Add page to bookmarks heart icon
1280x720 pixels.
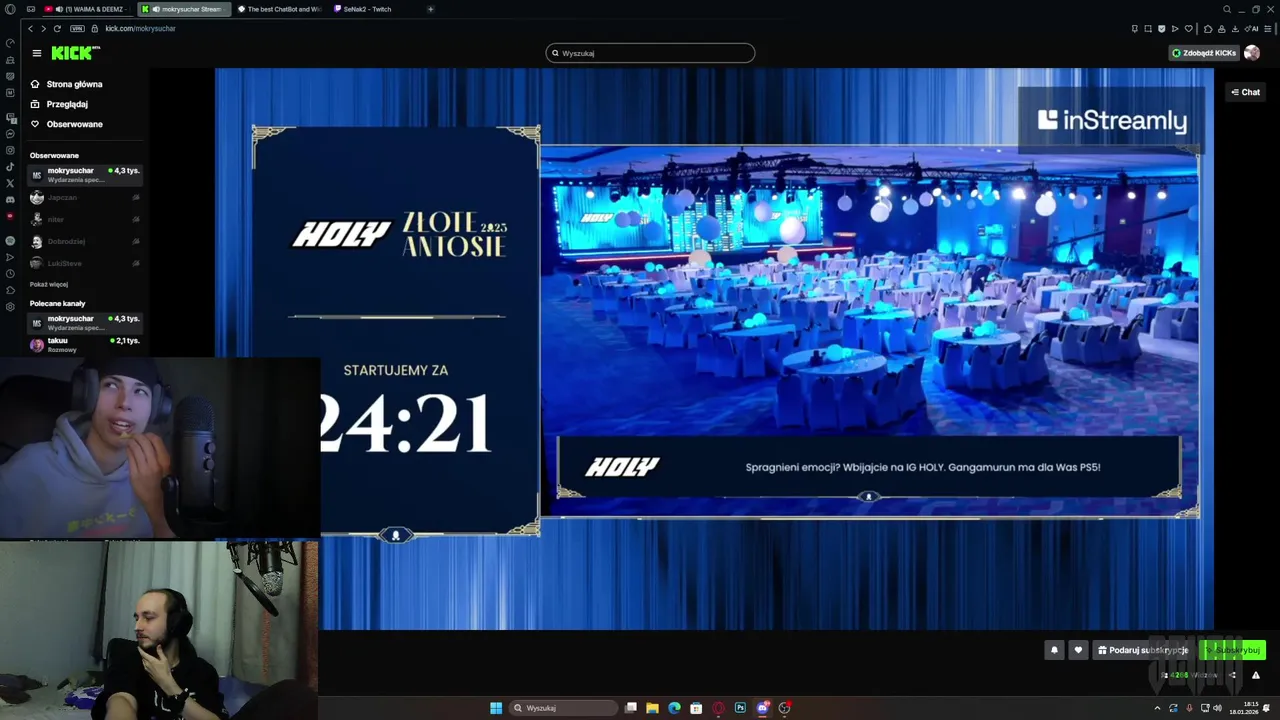click(1188, 28)
